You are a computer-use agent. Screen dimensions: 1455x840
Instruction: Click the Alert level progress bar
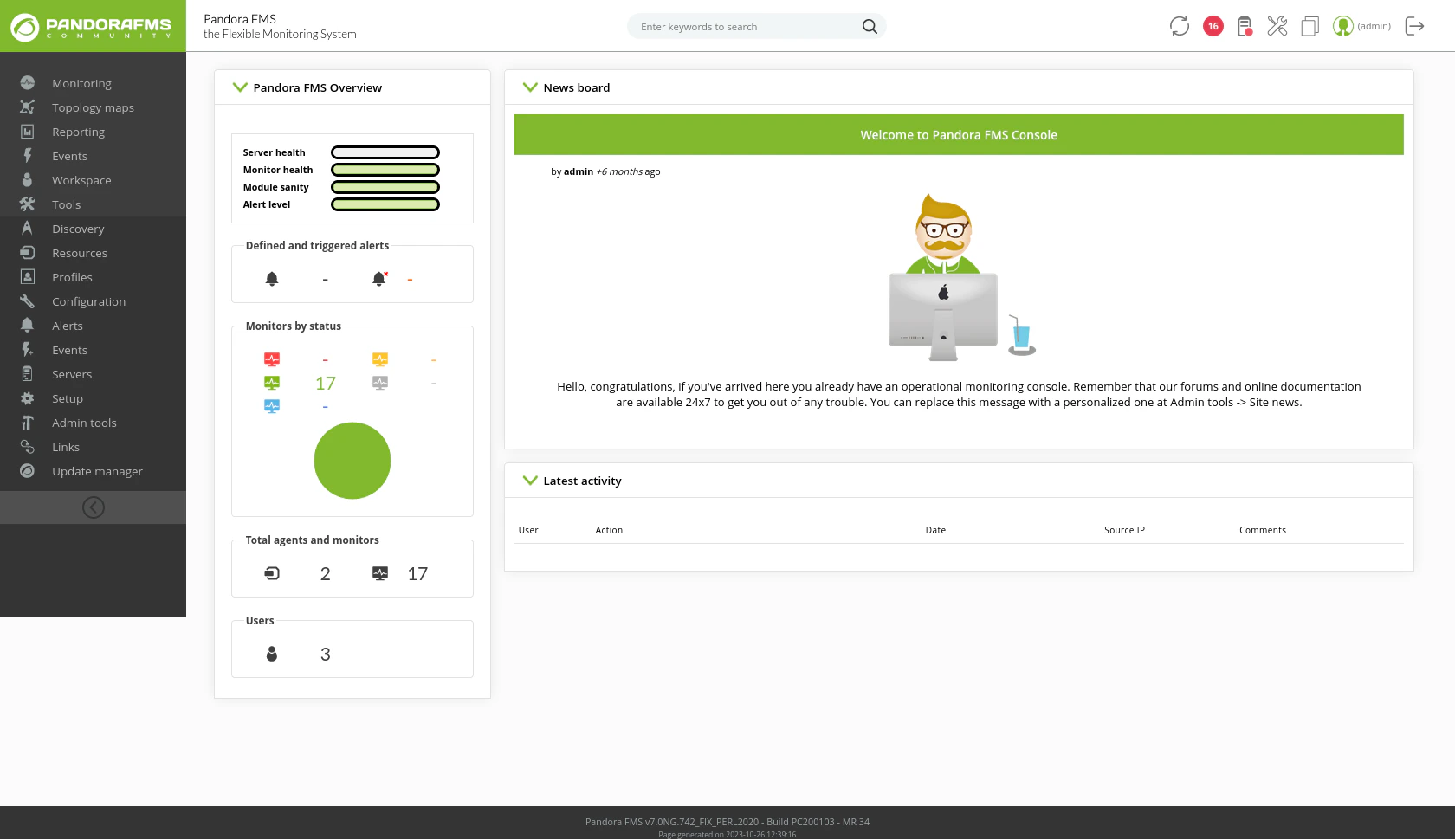pos(385,204)
